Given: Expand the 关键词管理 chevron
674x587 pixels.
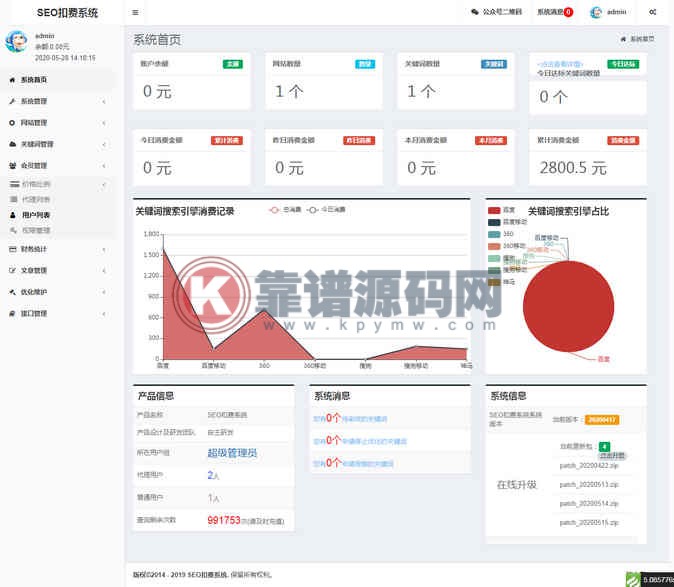Looking at the screenshot, I should [x=104, y=144].
